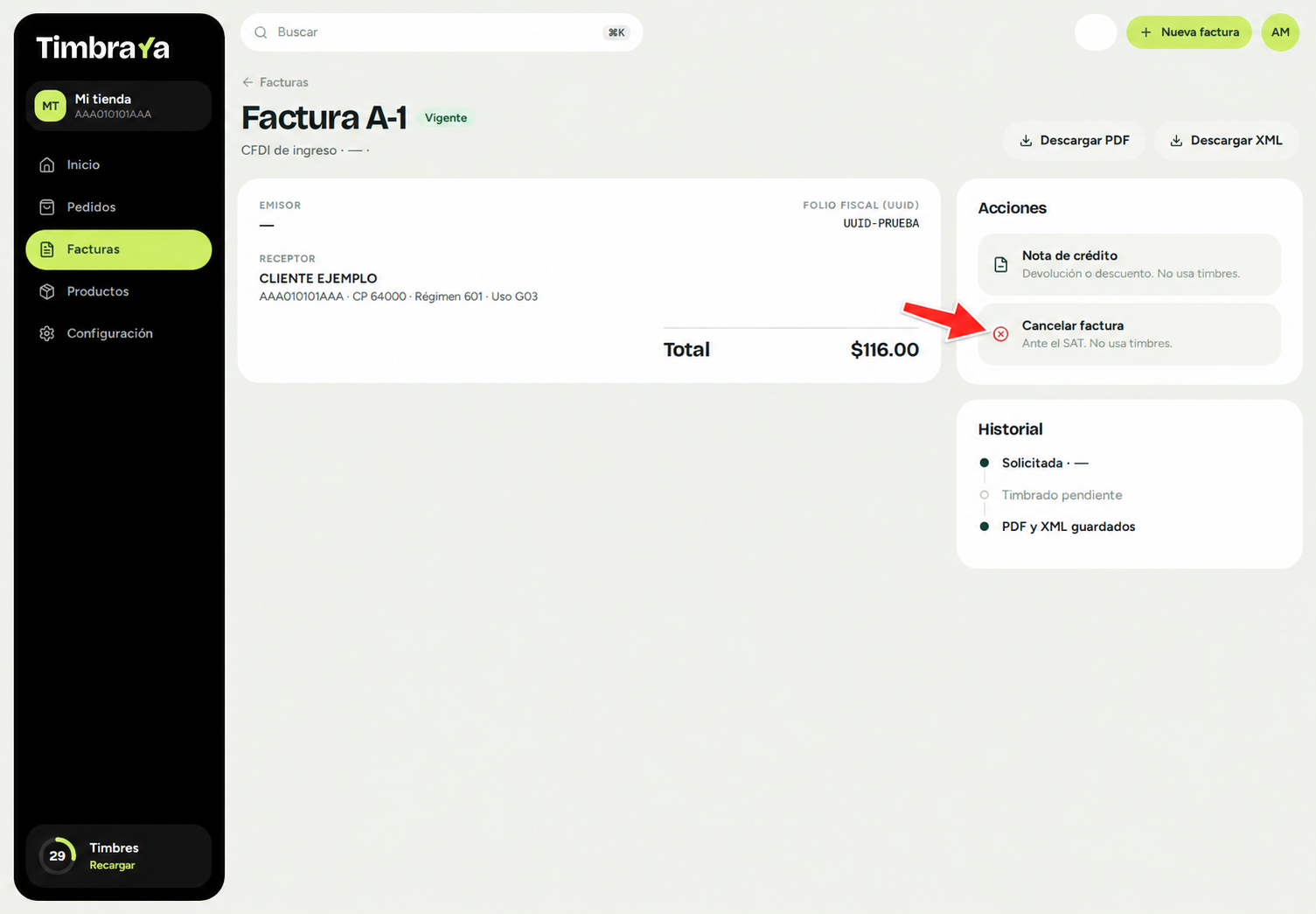Click the ⌘K shortcut badge
1316x914 pixels.
tap(616, 32)
